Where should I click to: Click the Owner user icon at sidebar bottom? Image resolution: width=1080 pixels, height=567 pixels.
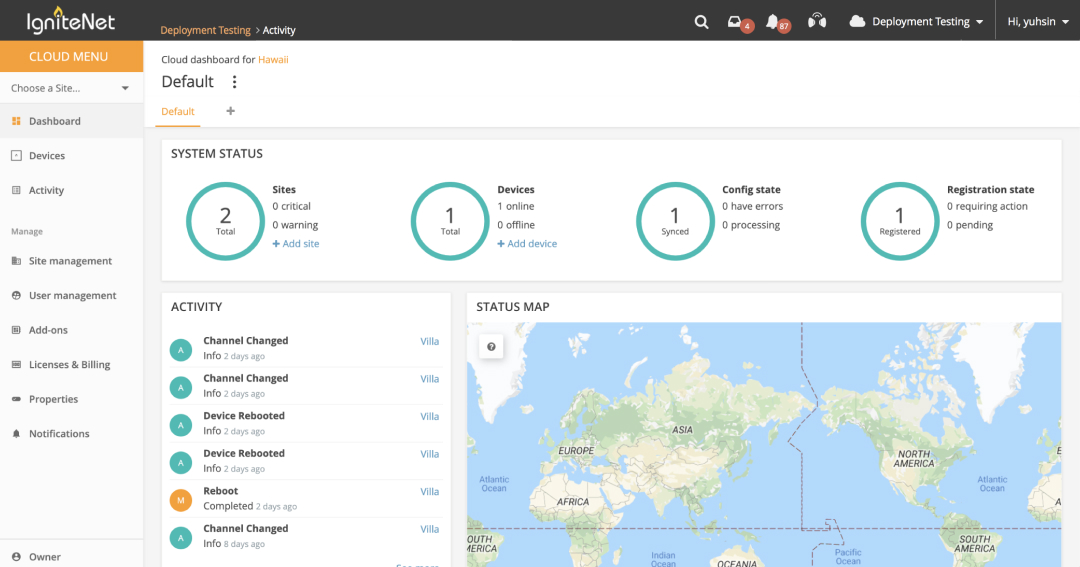coord(17,557)
